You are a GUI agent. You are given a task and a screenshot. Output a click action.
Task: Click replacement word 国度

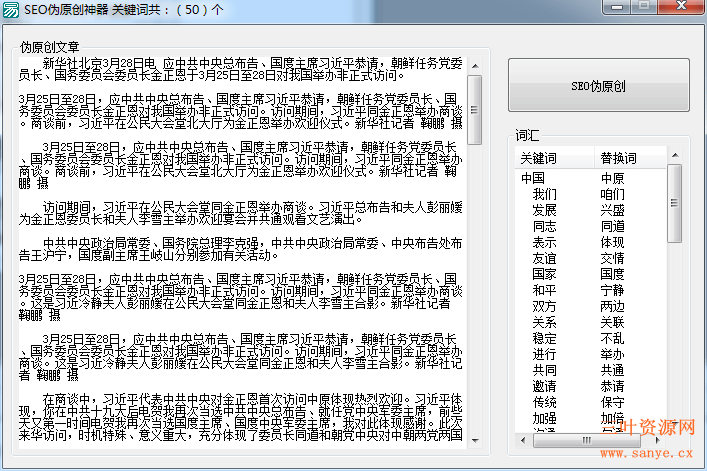612,274
